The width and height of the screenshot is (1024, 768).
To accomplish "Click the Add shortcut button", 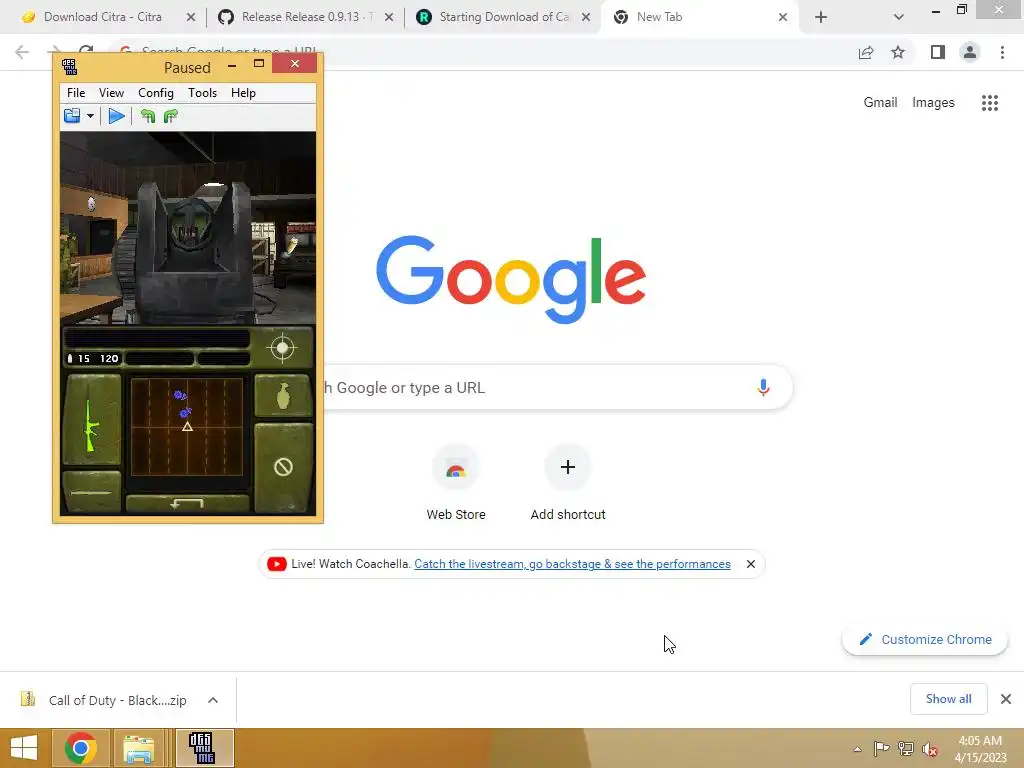I will [x=568, y=484].
